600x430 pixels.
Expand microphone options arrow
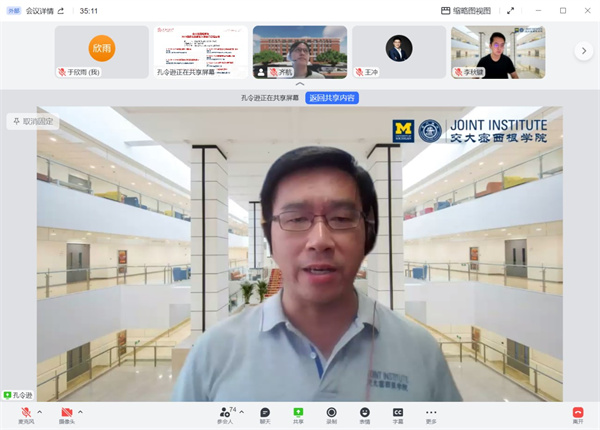pyautogui.click(x=40, y=411)
